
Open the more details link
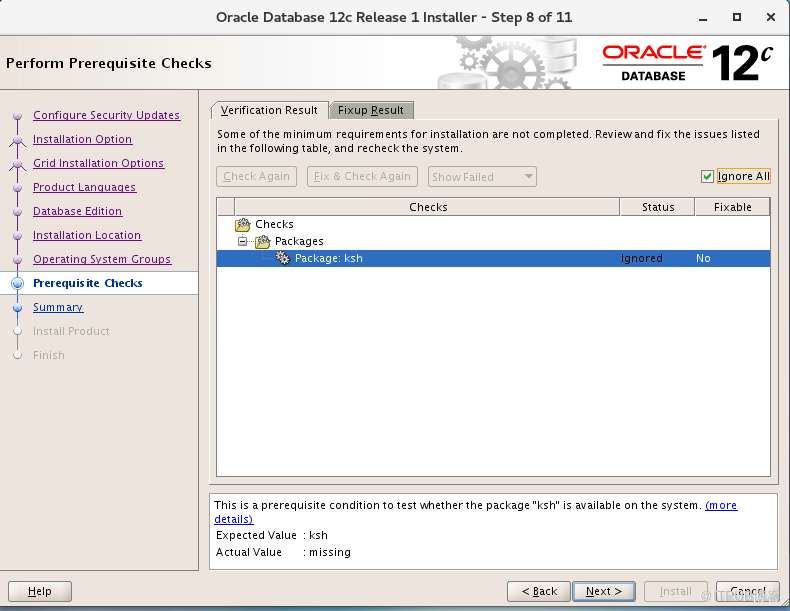pyautogui.click(x=721, y=505)
